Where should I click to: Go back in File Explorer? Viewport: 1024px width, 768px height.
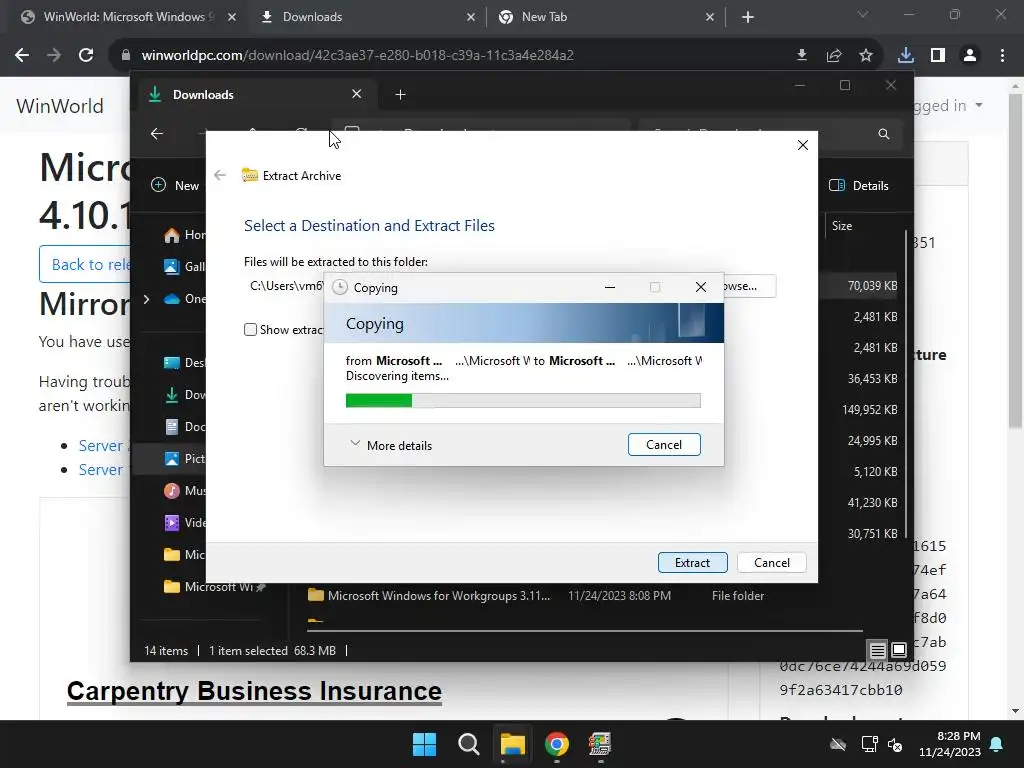pos(157,134)
